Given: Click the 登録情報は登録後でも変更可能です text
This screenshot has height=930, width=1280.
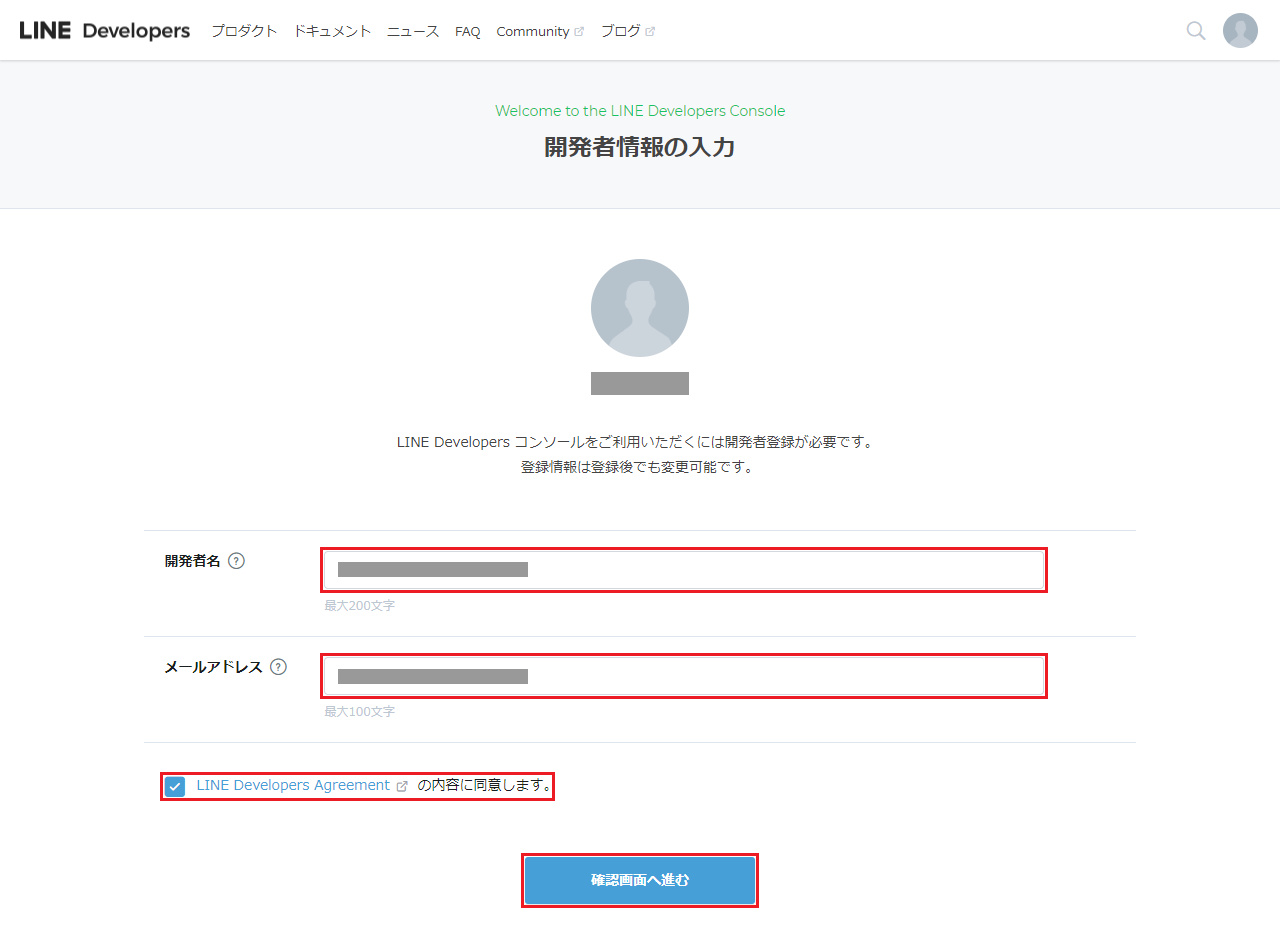Looking at the screenshot, I should [x=636, y=467].
